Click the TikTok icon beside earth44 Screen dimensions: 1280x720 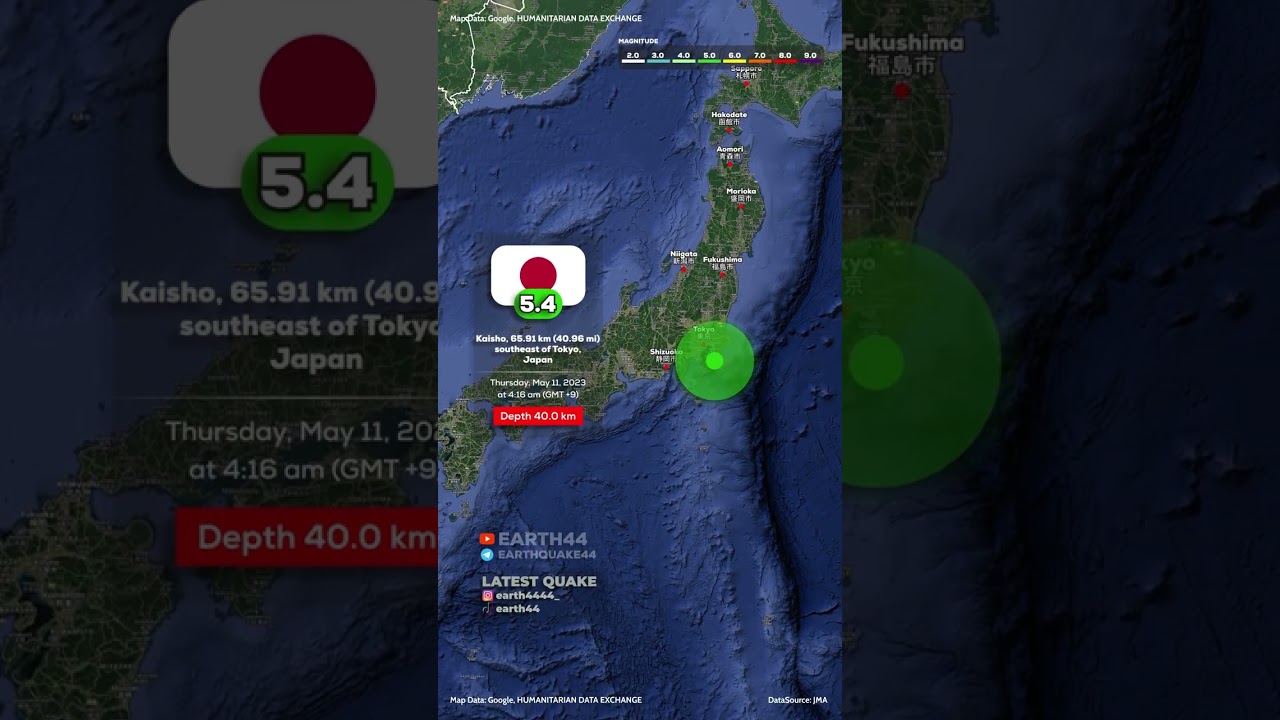pos(487,608)
